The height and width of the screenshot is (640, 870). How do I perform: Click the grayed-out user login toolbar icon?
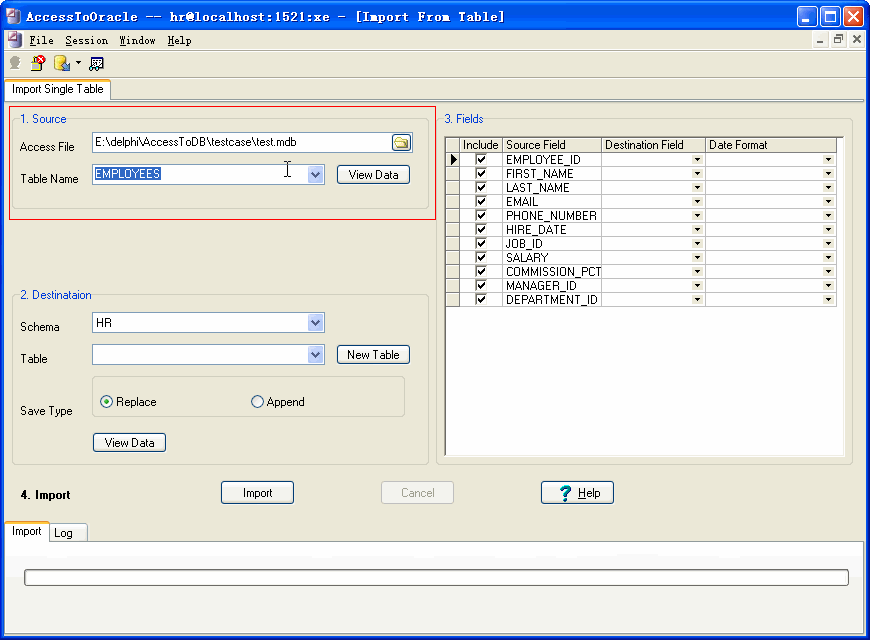[15, 63]
